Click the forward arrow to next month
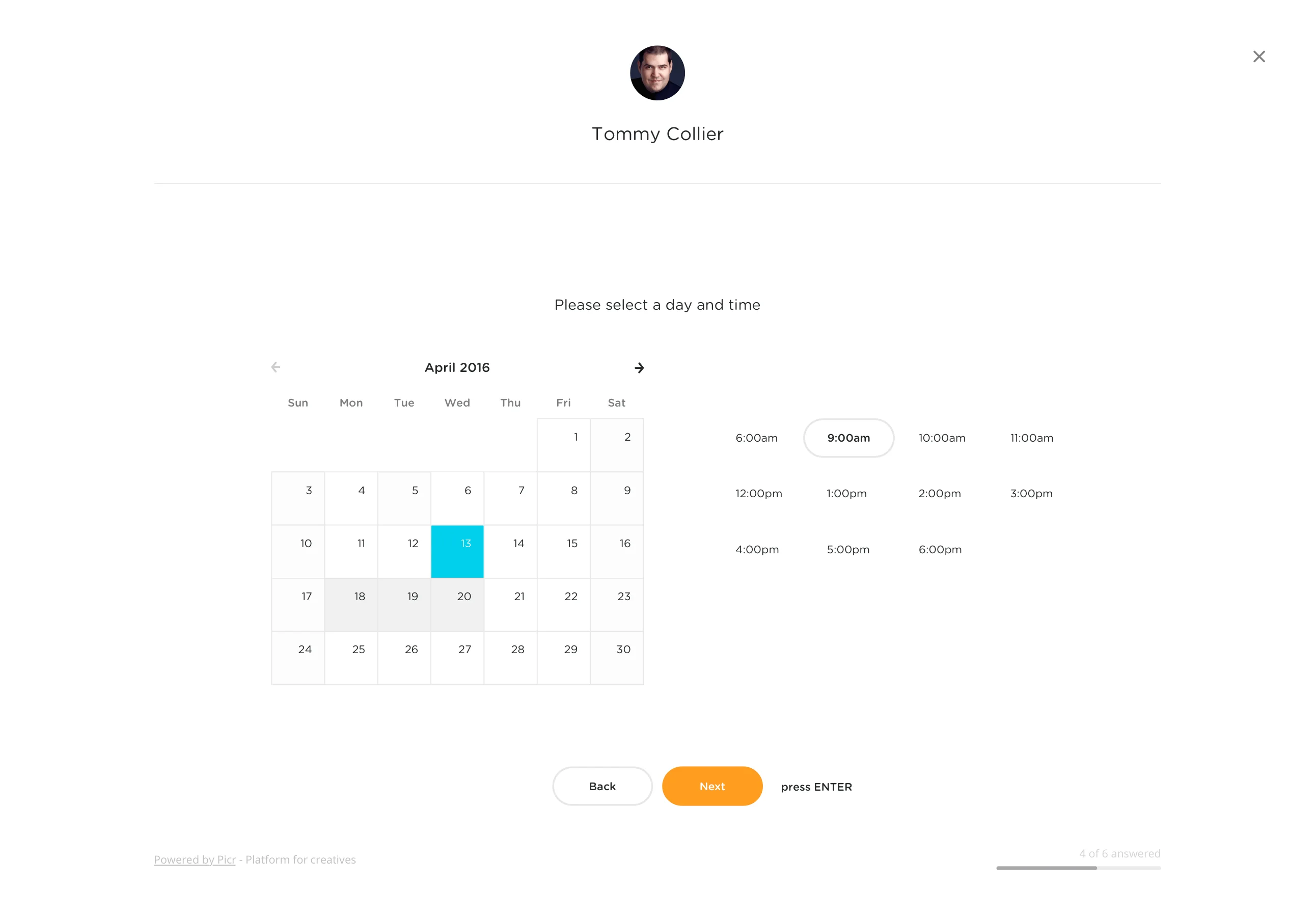Screen dimensions: 1316x915 639,367
